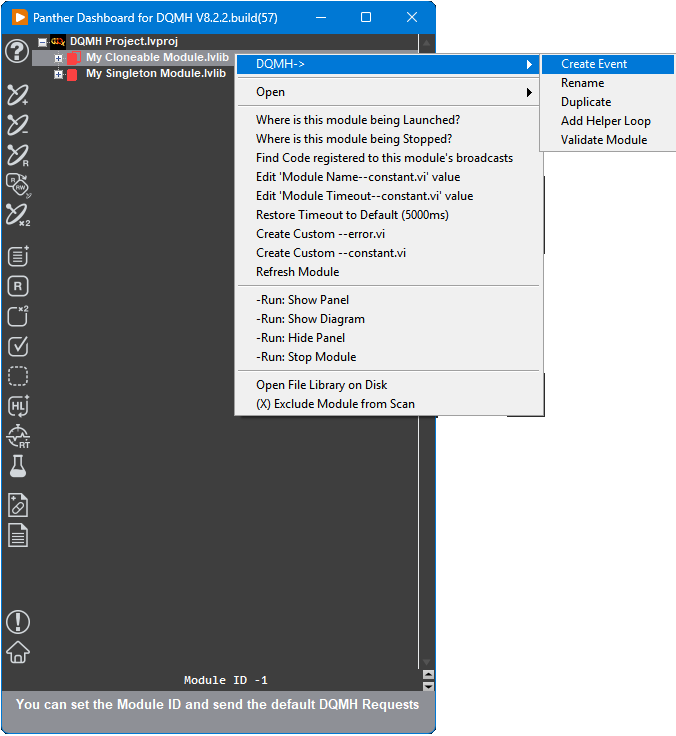The height and width of the screenshot is (736, 676).
Task: Select Create Custom --error.vi
Action: pyautogui.click(x=388, y=234)
